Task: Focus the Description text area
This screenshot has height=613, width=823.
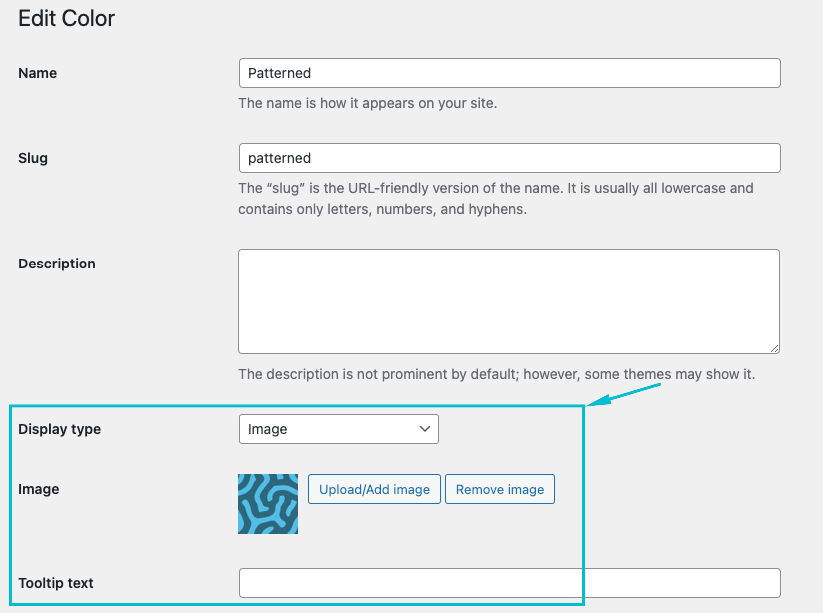Action: pyautogui.click(x=509, y=301)
